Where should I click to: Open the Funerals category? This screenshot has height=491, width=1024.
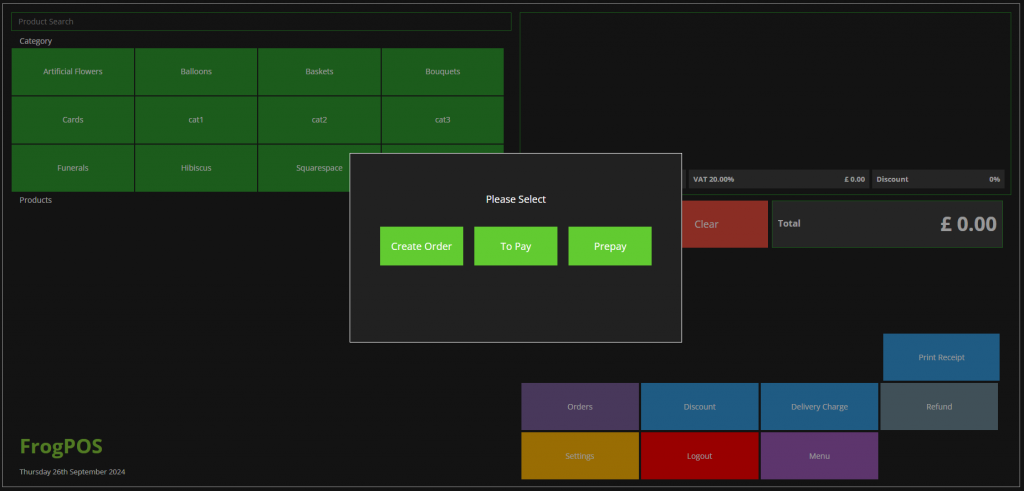pos(73,168)
